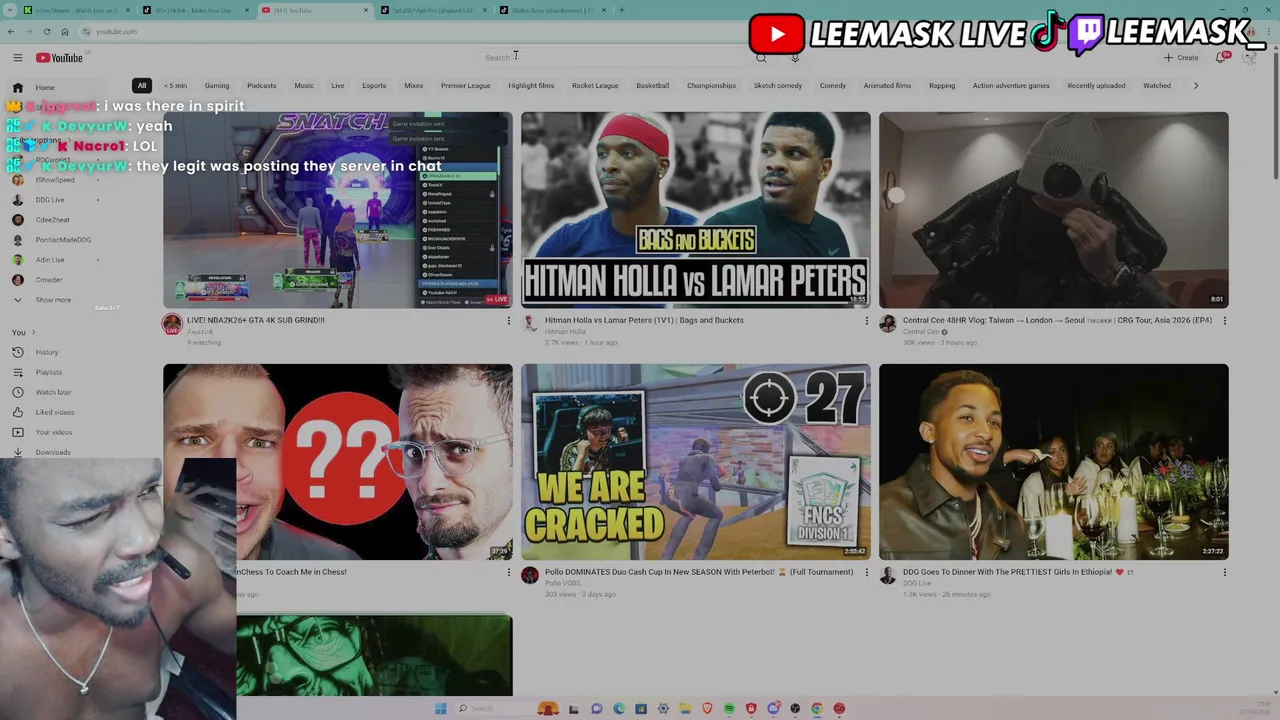This screenshot has width=1280, height=720.
Task: Select the Rocket League chip
Action: pyautogui.click(x=595, y=85)
